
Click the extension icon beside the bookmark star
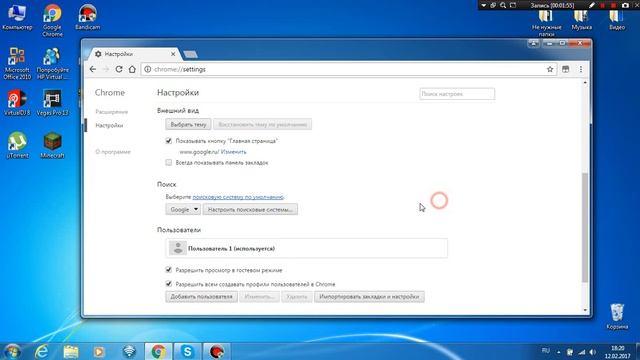point(565,69)
